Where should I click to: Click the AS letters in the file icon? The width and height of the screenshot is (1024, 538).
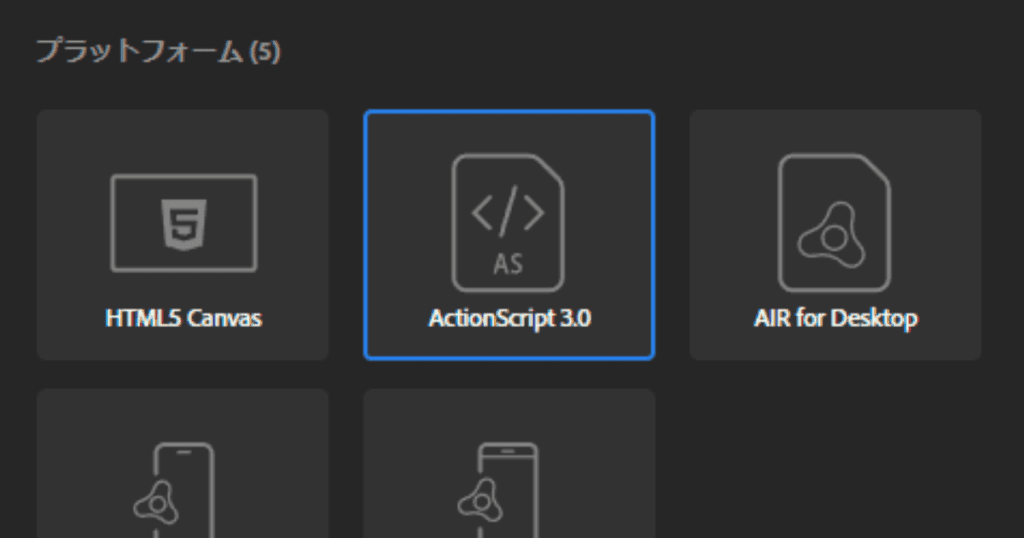[x=508, y=265]
